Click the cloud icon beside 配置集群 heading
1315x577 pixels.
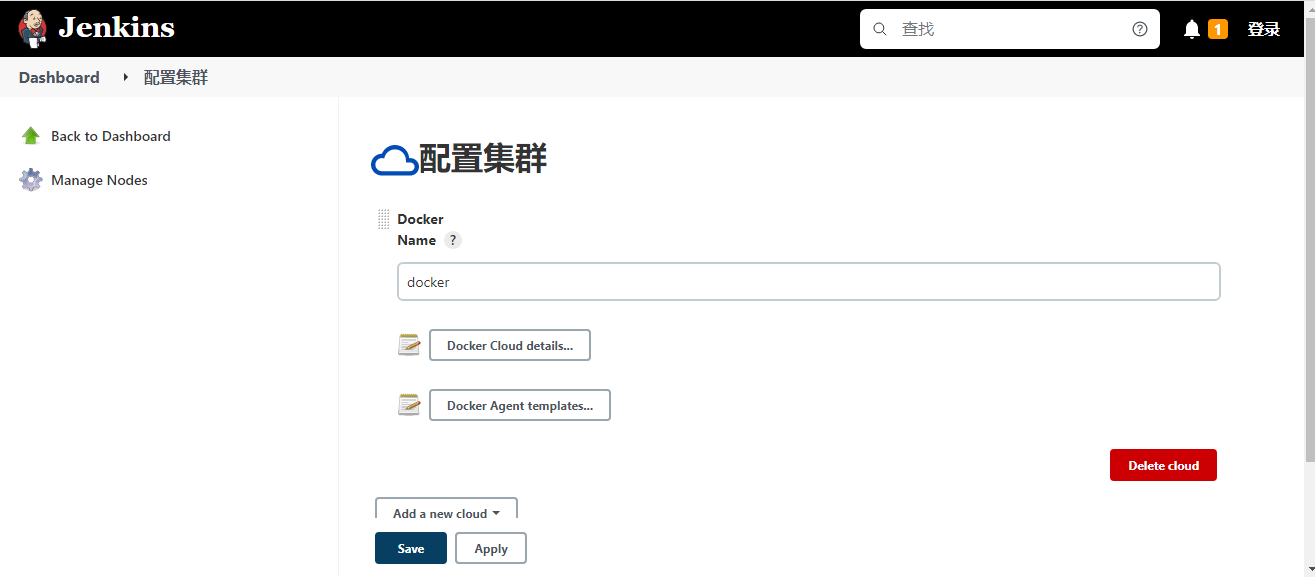coord(394,158)
